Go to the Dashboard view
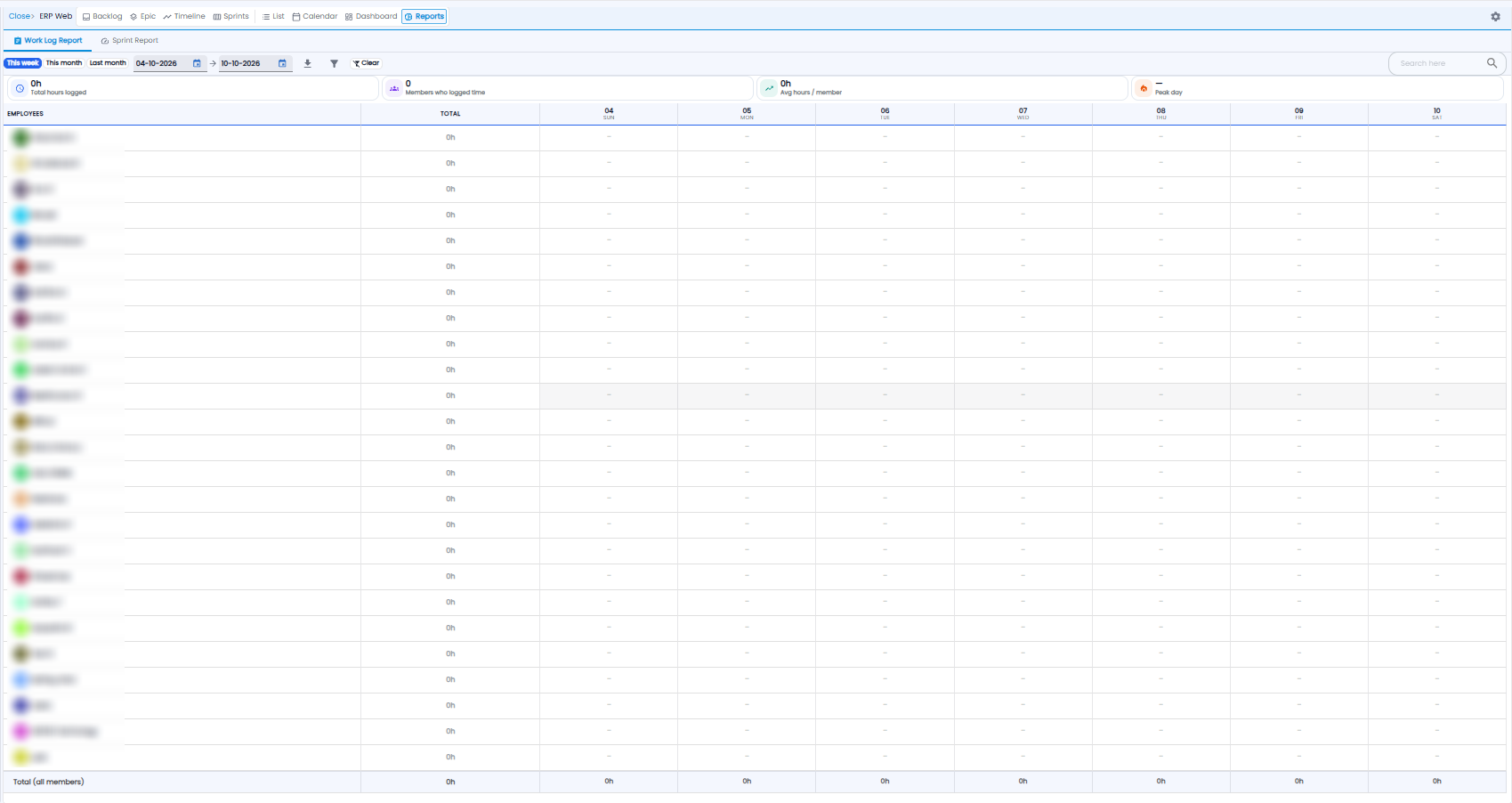This screenshot has width=1512, height=803. point(371,16)
